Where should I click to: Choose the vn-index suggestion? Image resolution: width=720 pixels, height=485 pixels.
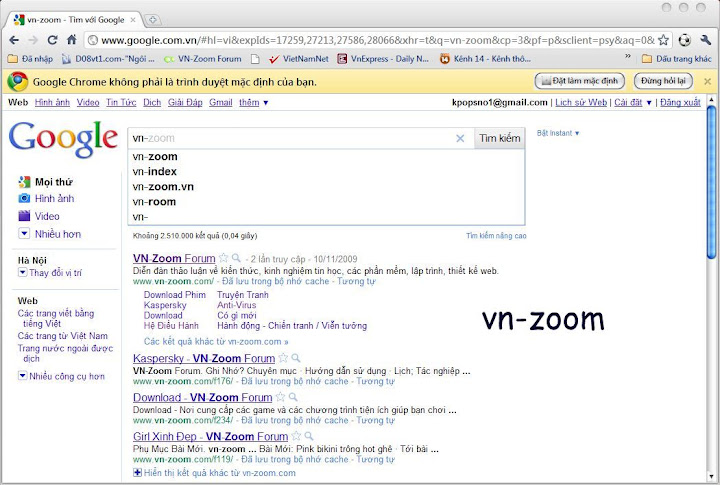[x=326, y=172]
